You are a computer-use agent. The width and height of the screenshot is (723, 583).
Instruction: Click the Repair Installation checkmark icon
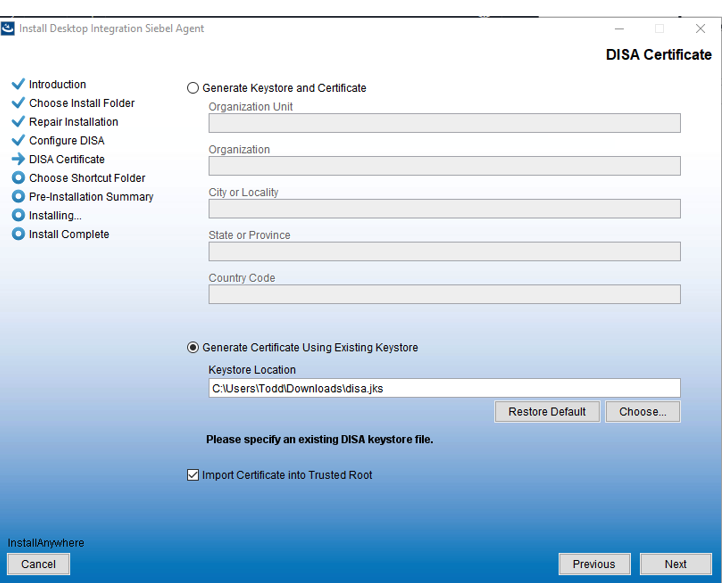[x=18, y=121]
